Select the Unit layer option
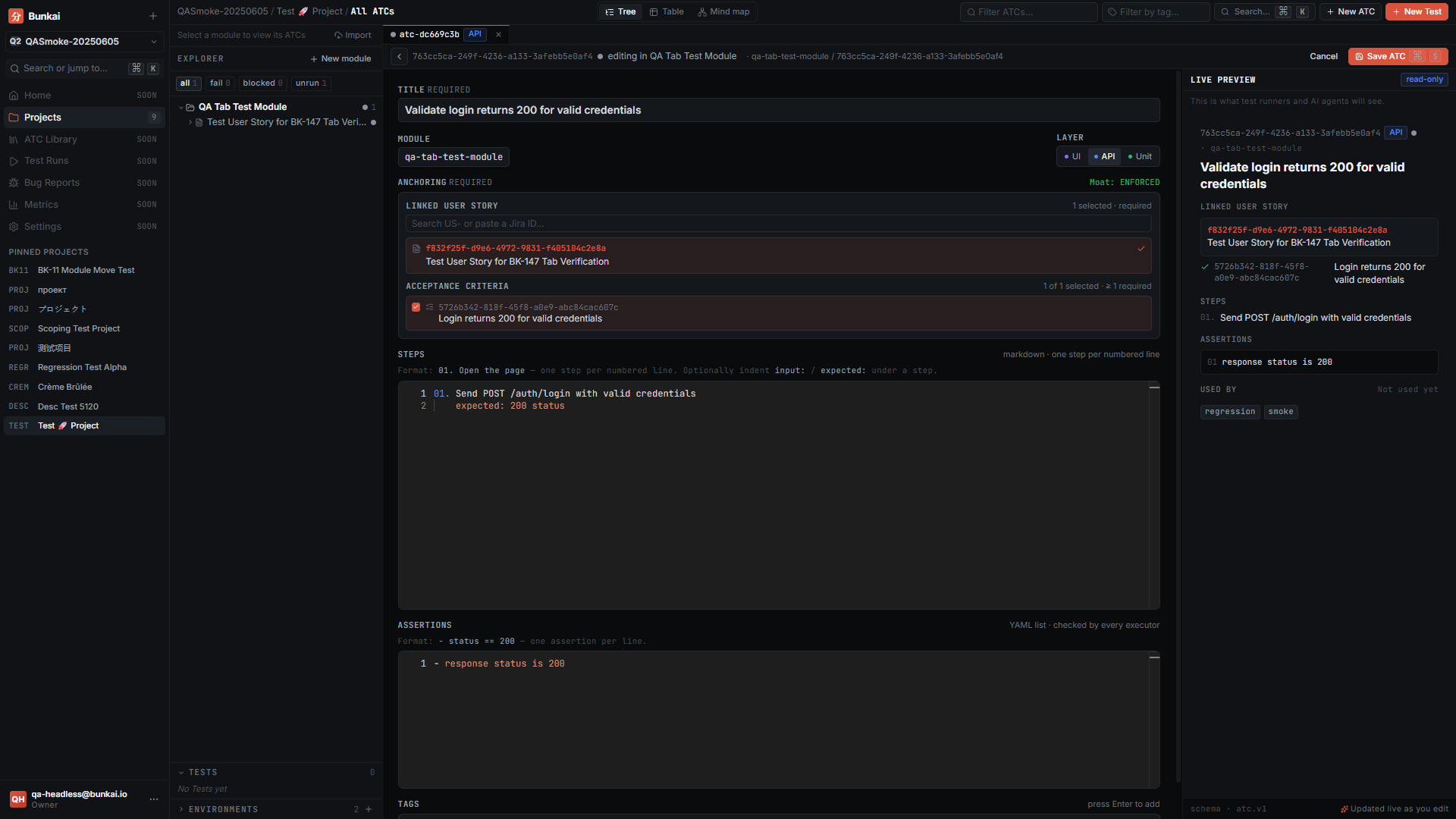 pyautogui.click(x=1140, y=157)
